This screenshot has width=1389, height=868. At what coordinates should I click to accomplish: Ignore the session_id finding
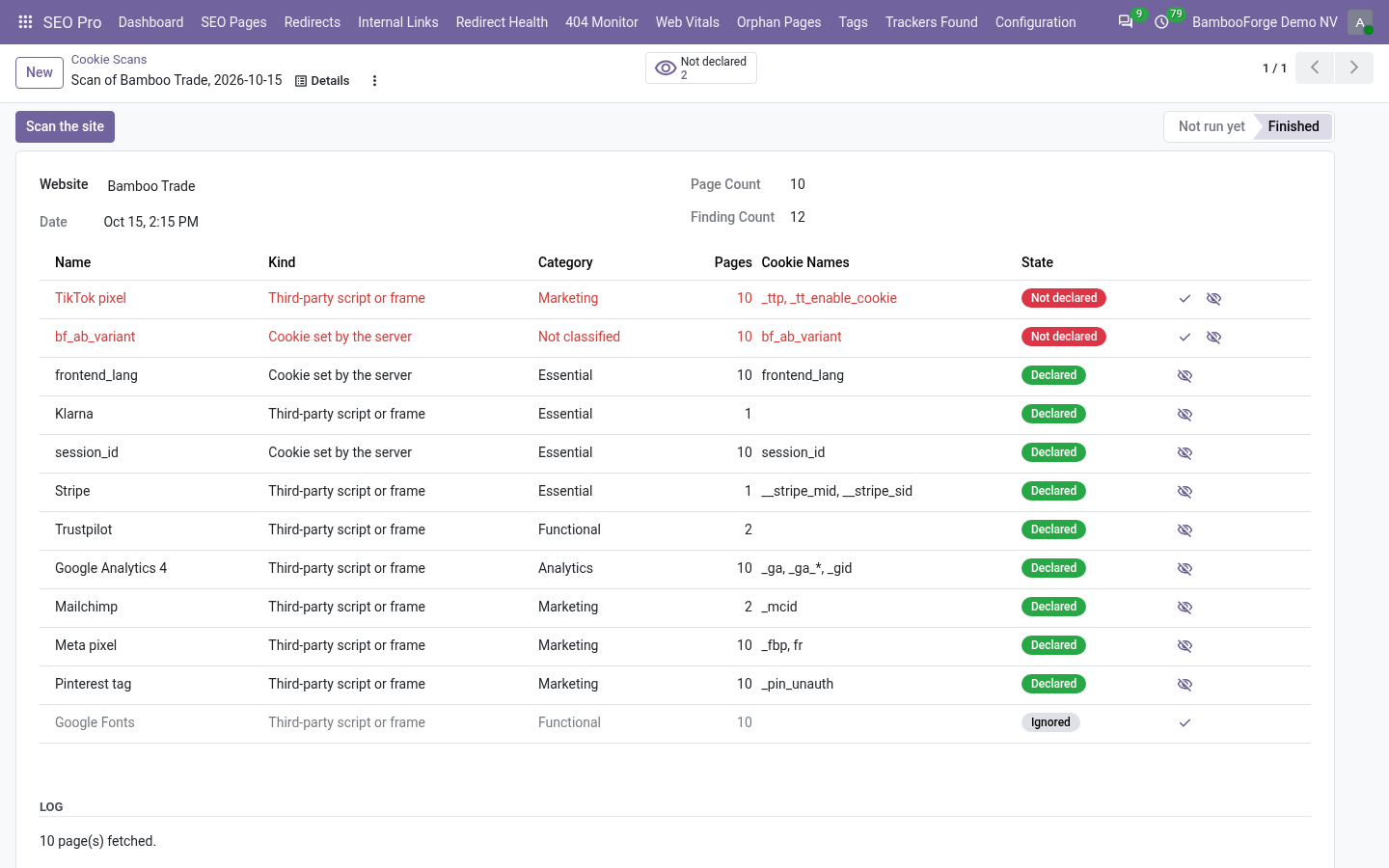(x=1185, y=453)
